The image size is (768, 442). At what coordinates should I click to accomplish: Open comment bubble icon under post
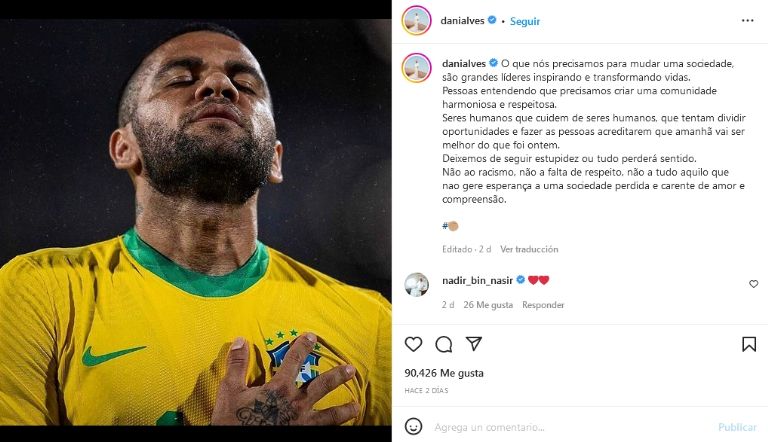[x=444, y=344]
